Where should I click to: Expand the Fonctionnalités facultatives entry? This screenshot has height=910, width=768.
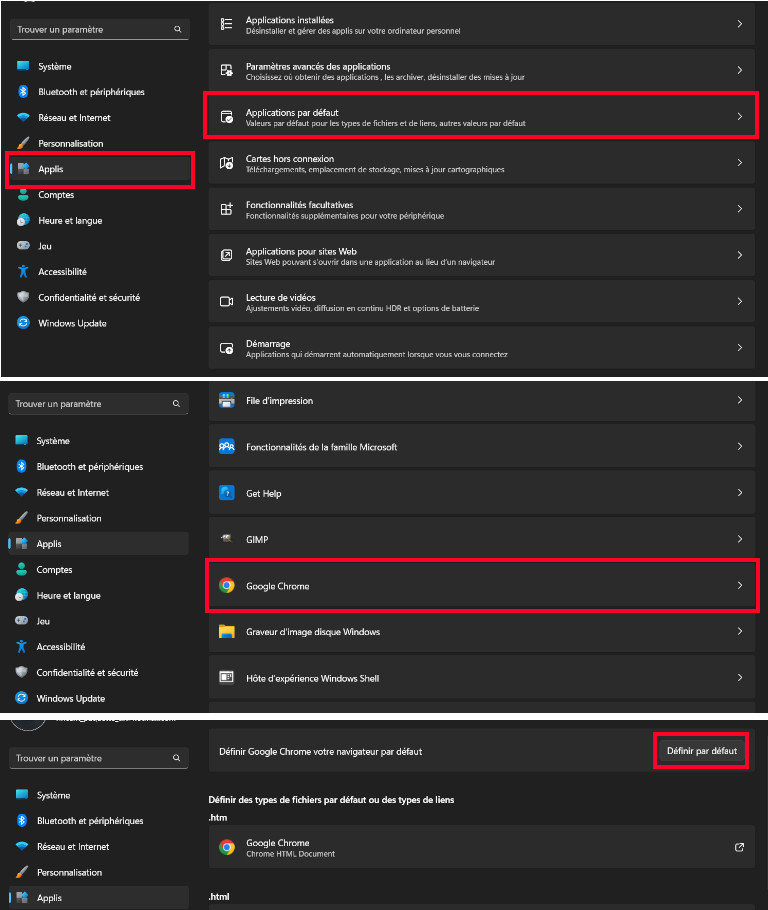pos(480,209)
